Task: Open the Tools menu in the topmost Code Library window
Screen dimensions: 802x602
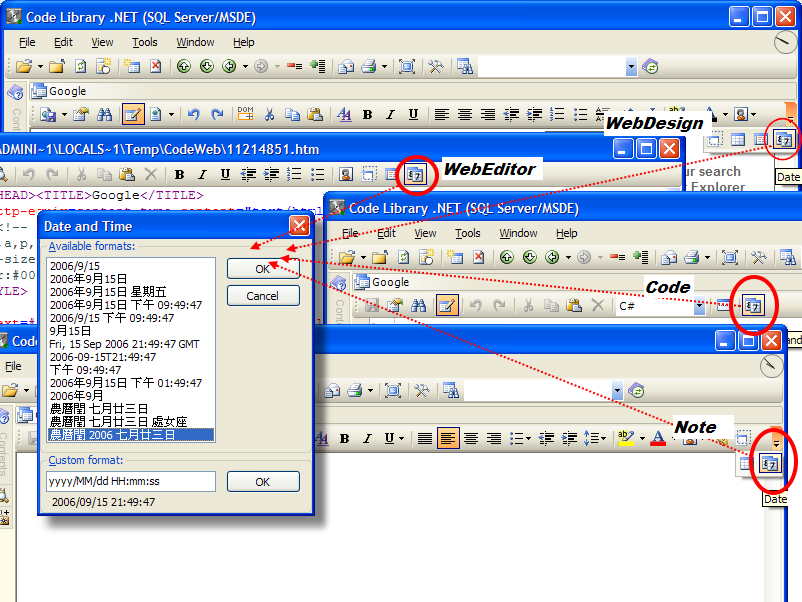Action: coord(144,42)
